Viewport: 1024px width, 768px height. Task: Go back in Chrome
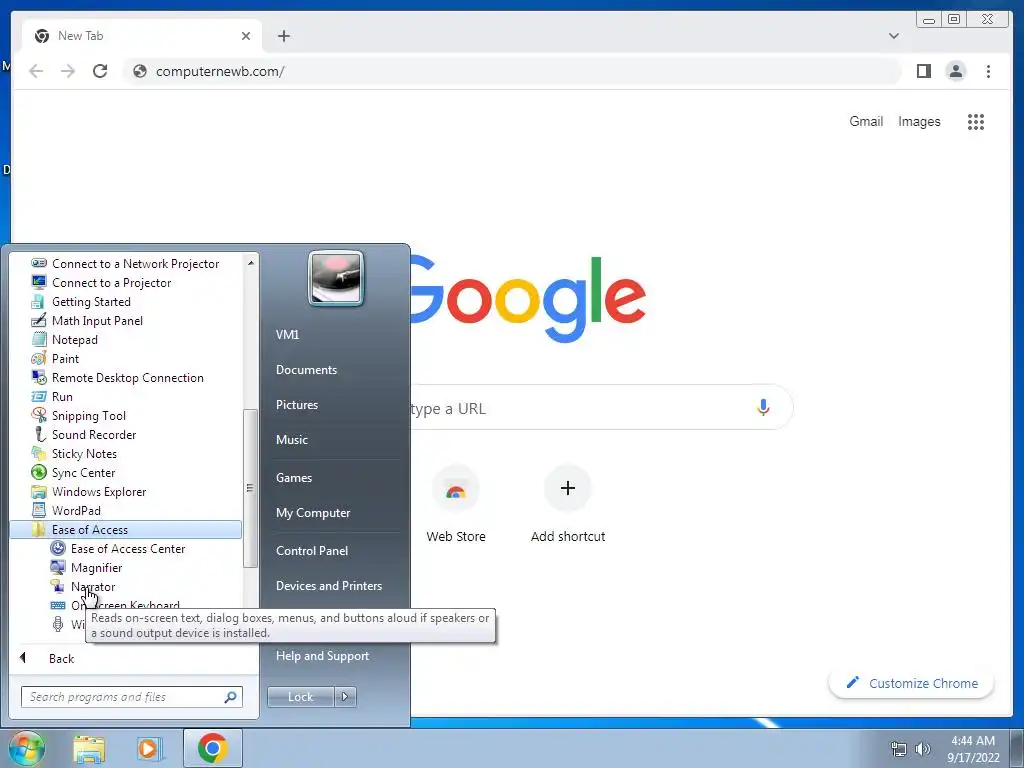pyautogui.click(x=36, y=71)
